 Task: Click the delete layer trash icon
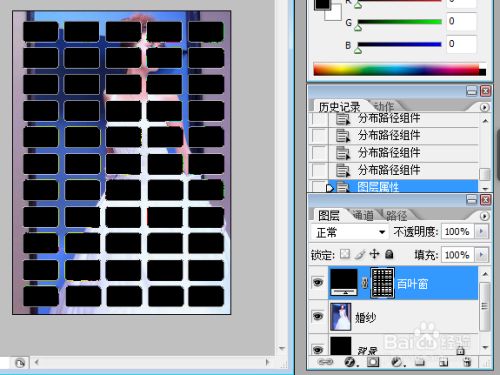tap(468, 362)
